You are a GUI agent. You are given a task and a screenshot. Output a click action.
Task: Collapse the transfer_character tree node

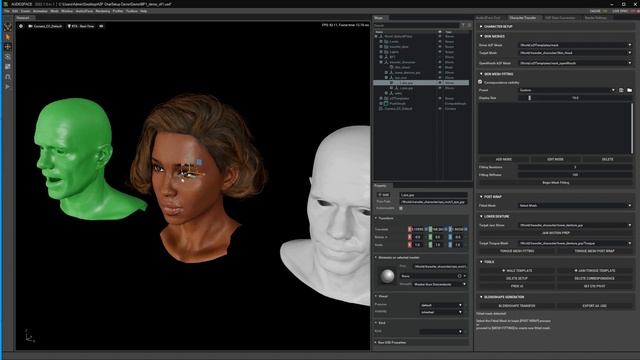(x=381, y=62)
